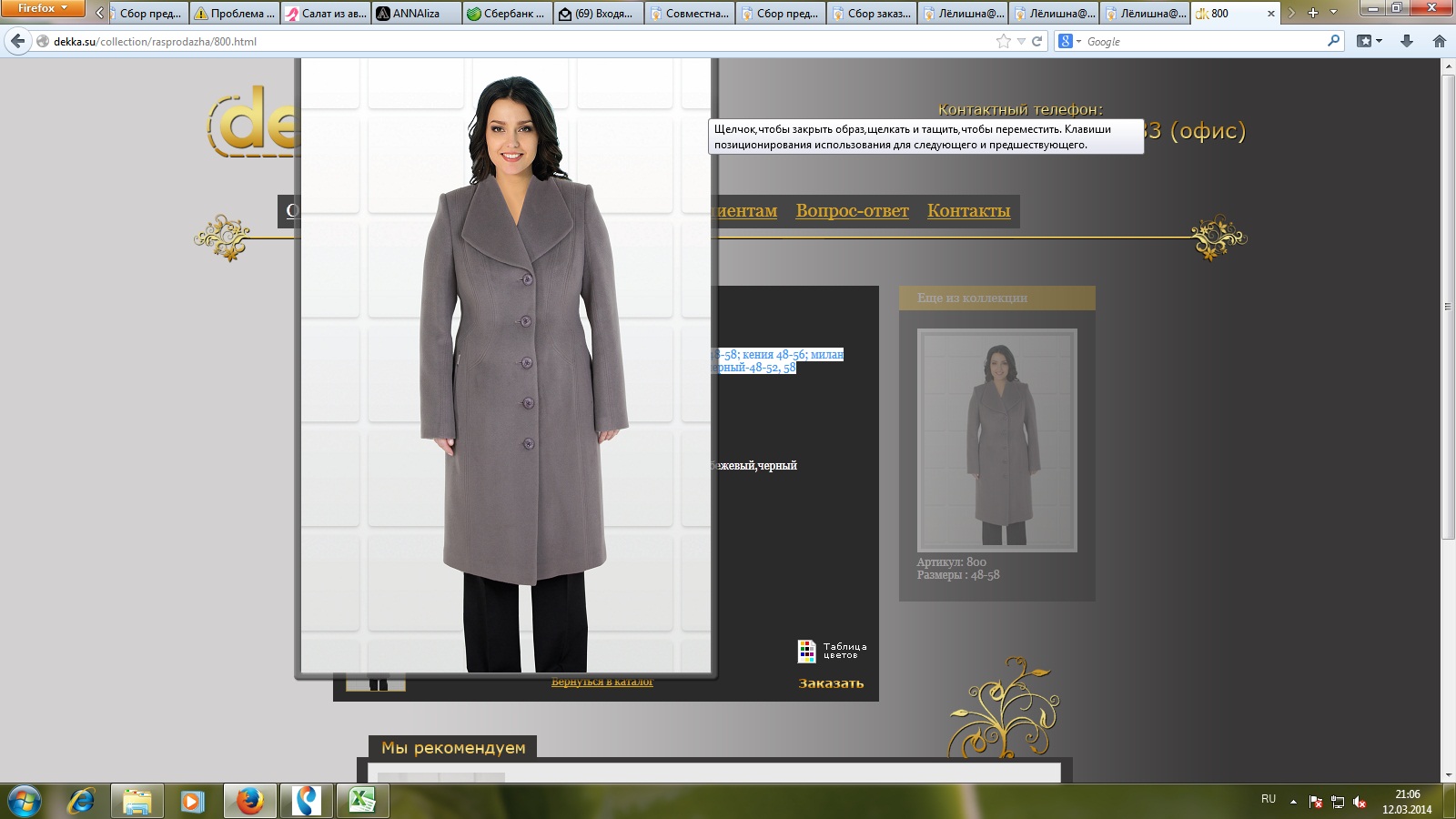Close the enlarged coat photo popup
This screenshot has height=819, width=1456.
tap(506, 364)
